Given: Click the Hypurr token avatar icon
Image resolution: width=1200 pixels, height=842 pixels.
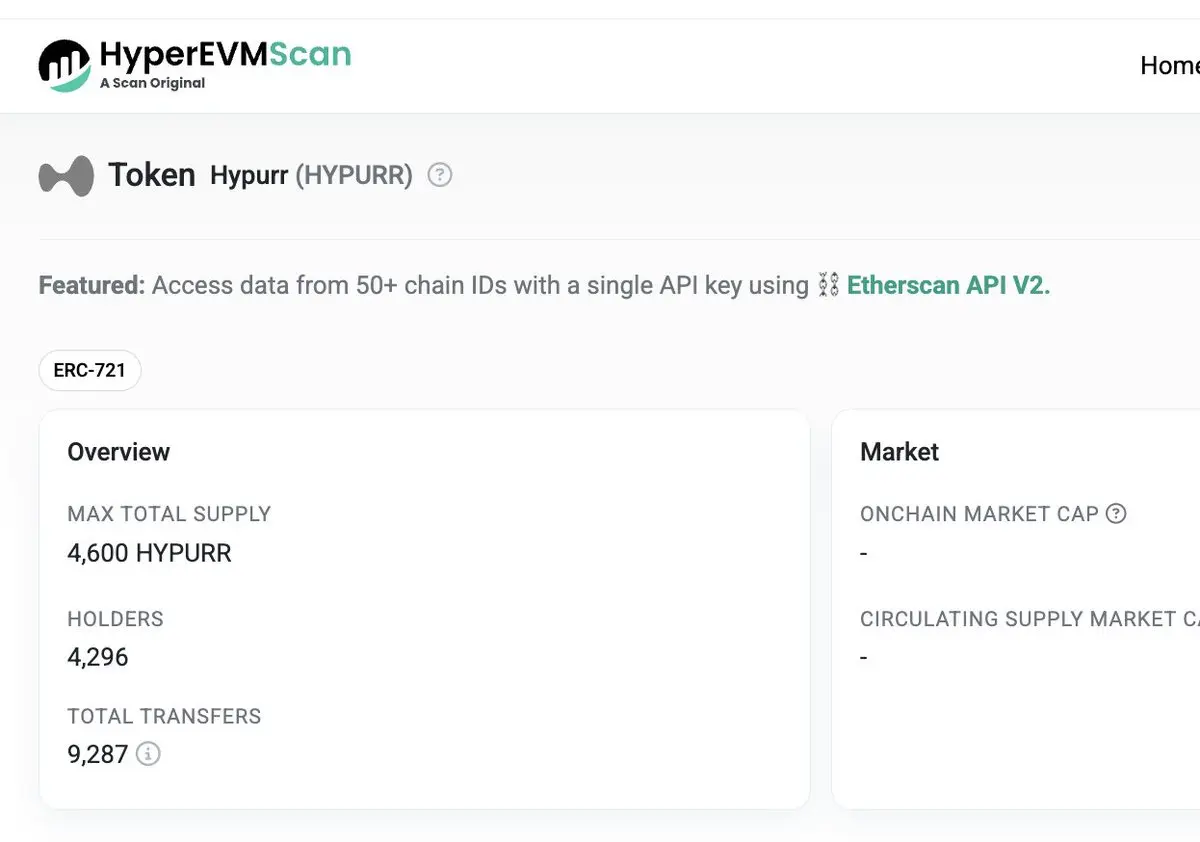Looking at the screenshot, I should 66,176.
